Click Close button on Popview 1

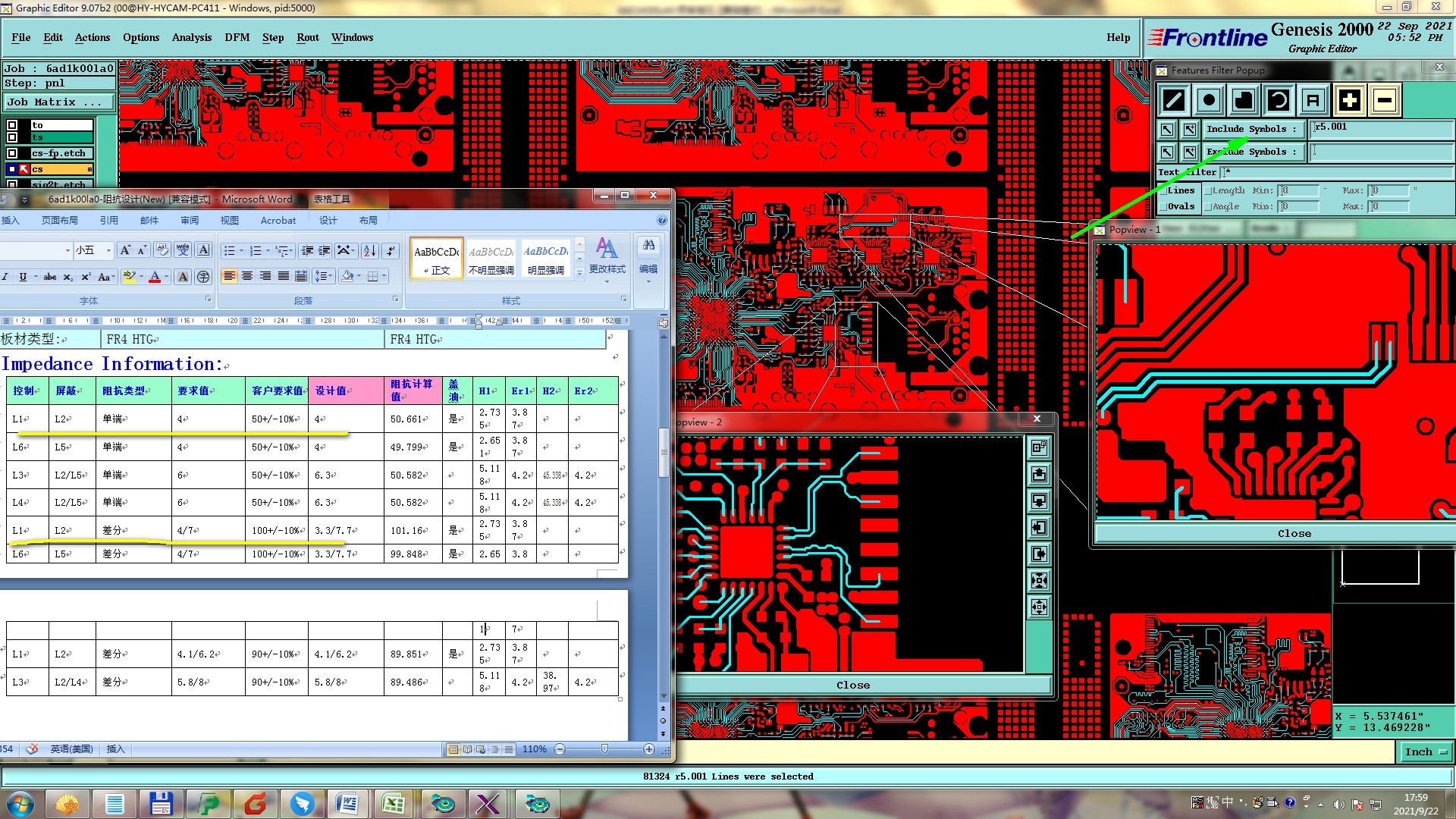(x=1294, y=533)
